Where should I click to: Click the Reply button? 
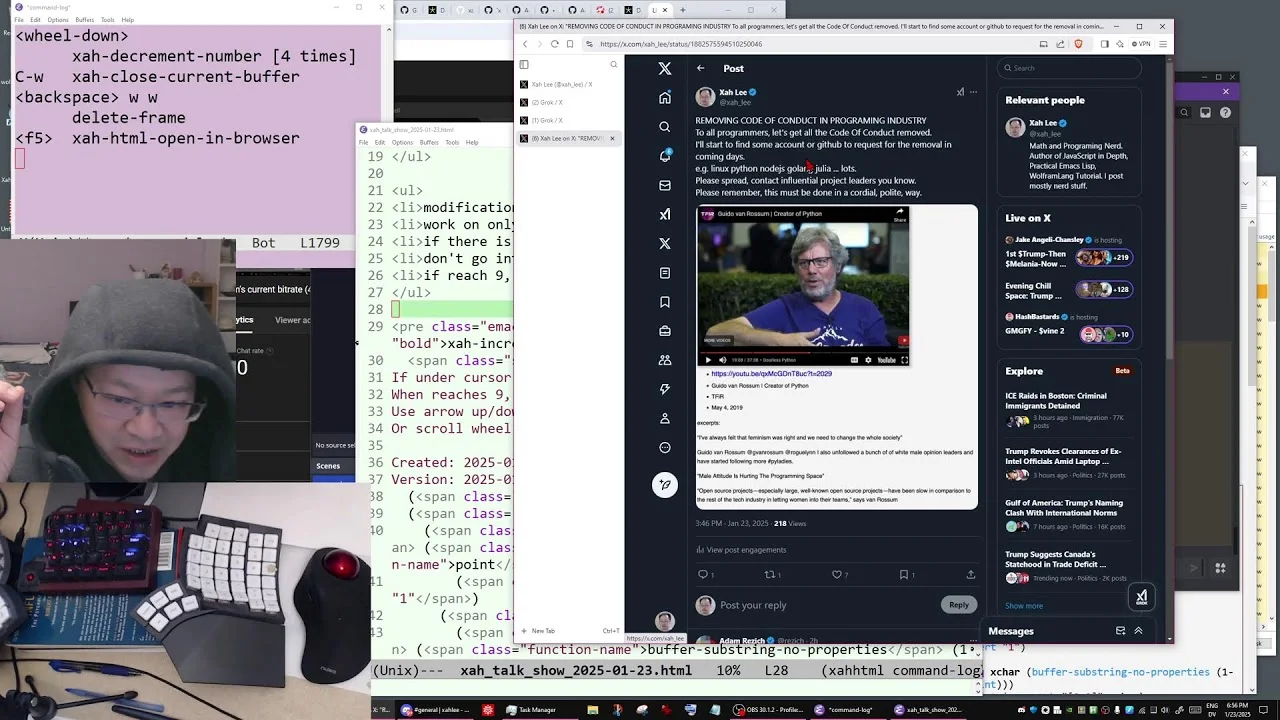[x=958, y=605]
